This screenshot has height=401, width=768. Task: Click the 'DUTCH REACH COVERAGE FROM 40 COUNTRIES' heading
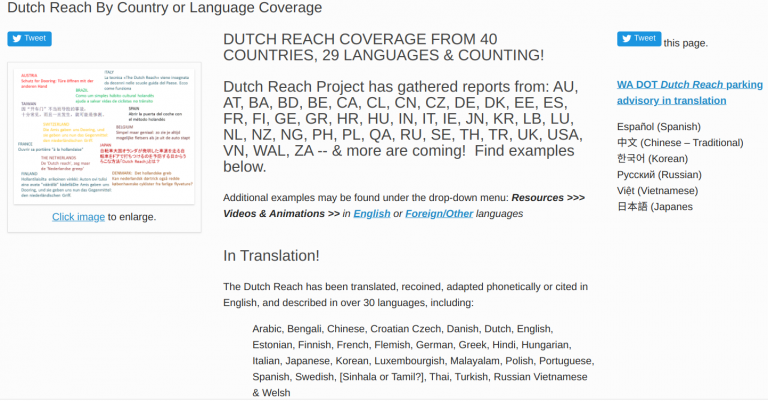pyautogui.click(x=383, y=47)
